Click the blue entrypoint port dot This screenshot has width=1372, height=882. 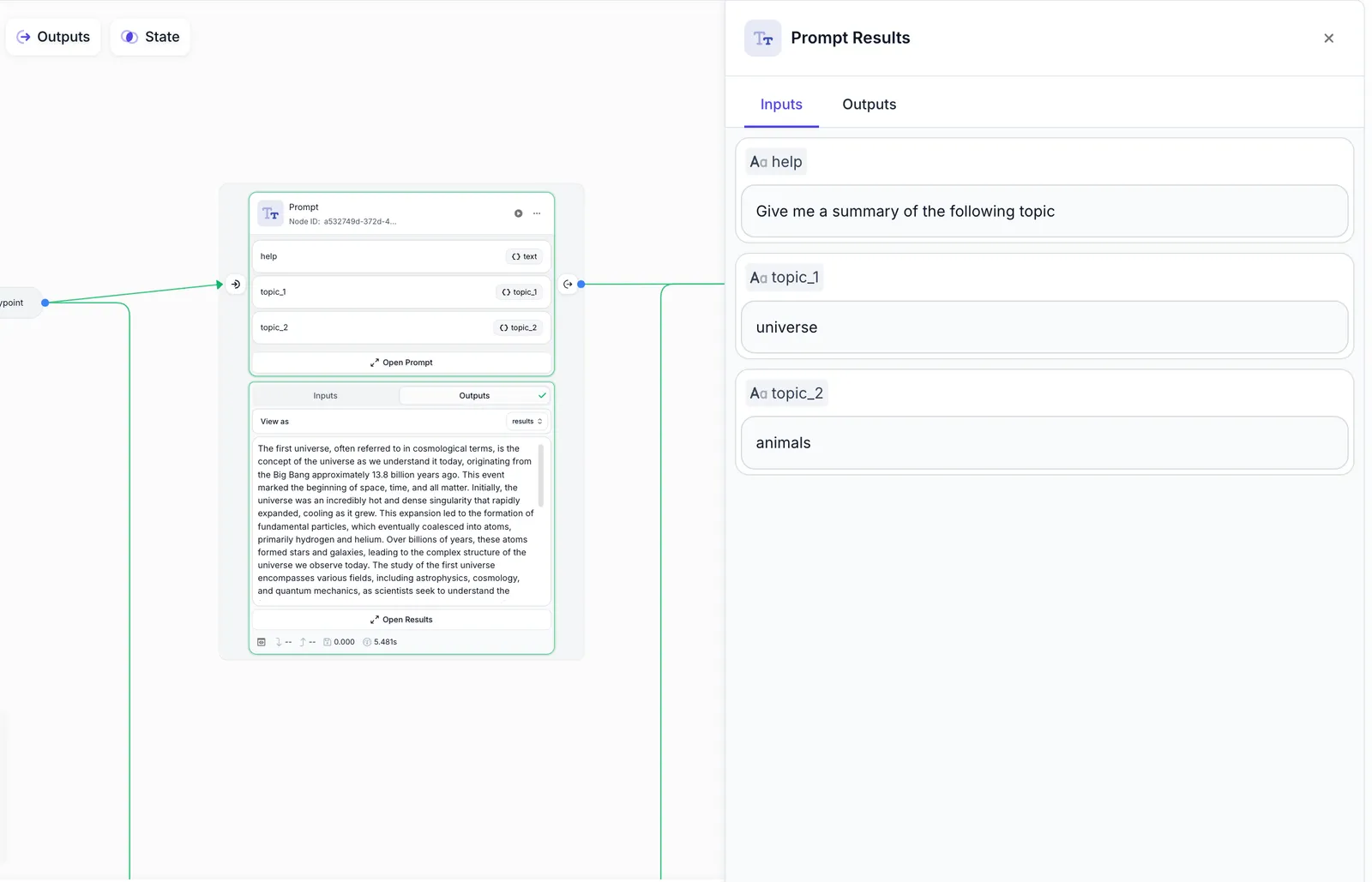pyautogui.click(x=45, y=303)
